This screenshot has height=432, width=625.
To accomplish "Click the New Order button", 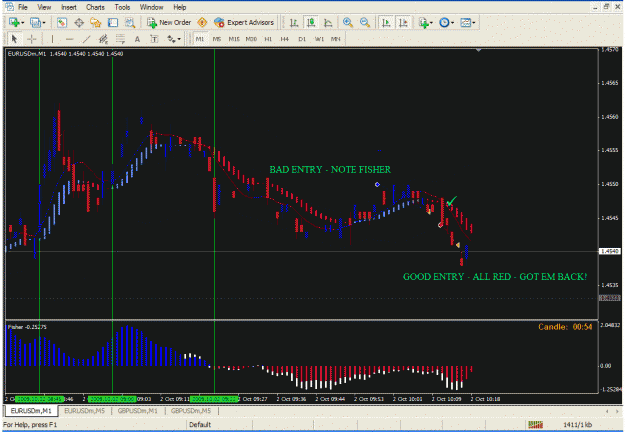I will (x=169, y=23).
